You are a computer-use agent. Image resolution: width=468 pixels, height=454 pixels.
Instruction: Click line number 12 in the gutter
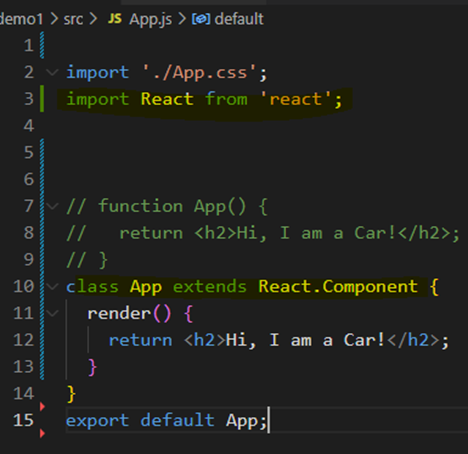click(x=23, y=340)
